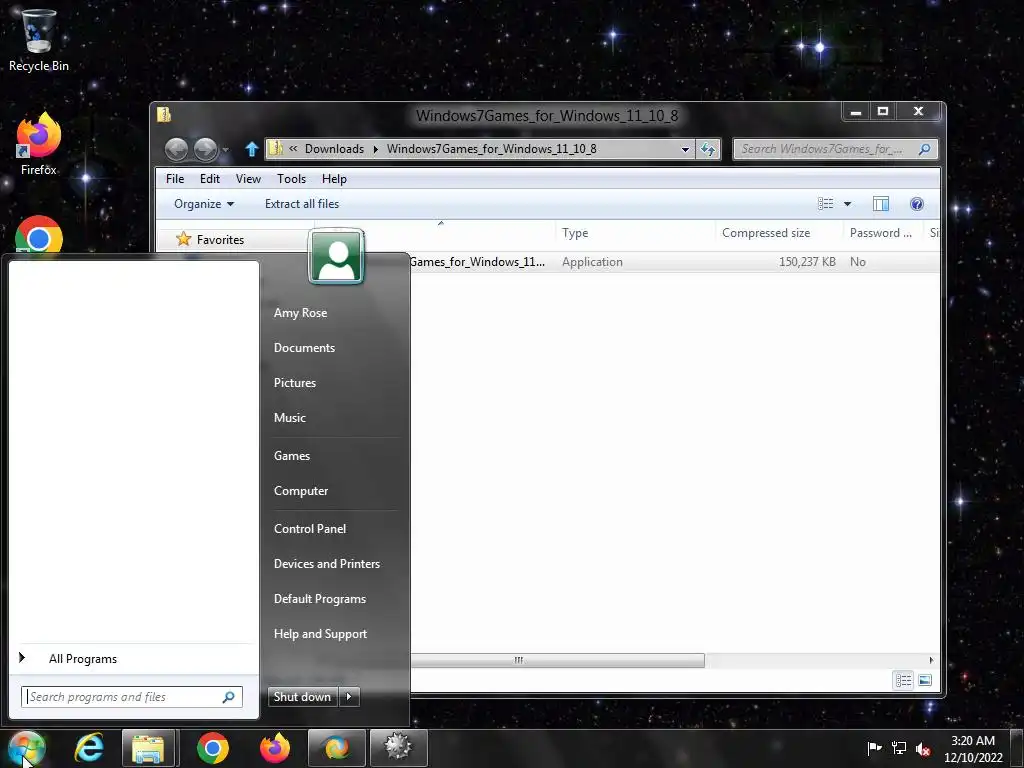Open the View menu
The image size is (1024, 768).
(248, 179)
